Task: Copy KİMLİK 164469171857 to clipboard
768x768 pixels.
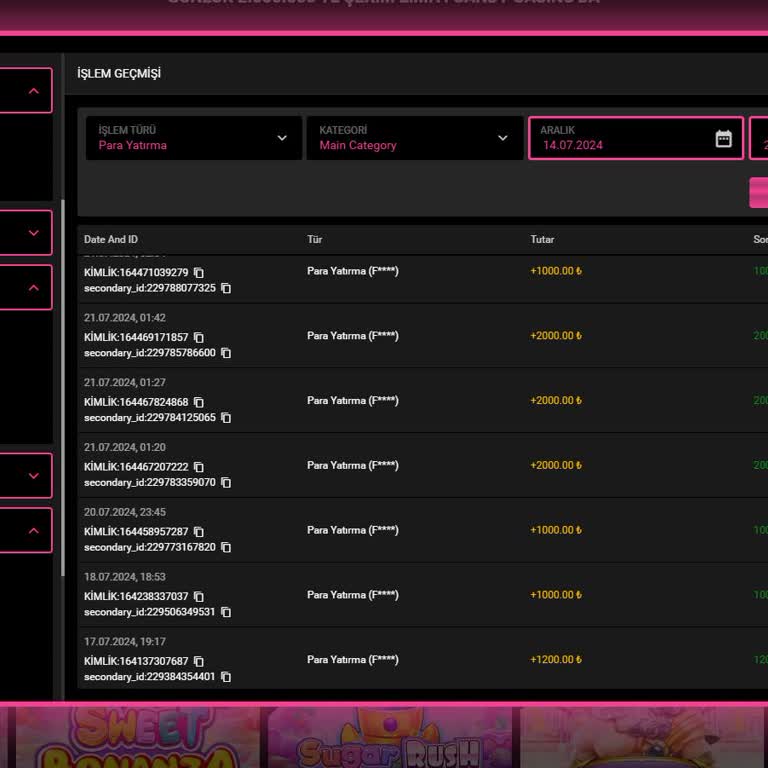Action: coord(199,338)
